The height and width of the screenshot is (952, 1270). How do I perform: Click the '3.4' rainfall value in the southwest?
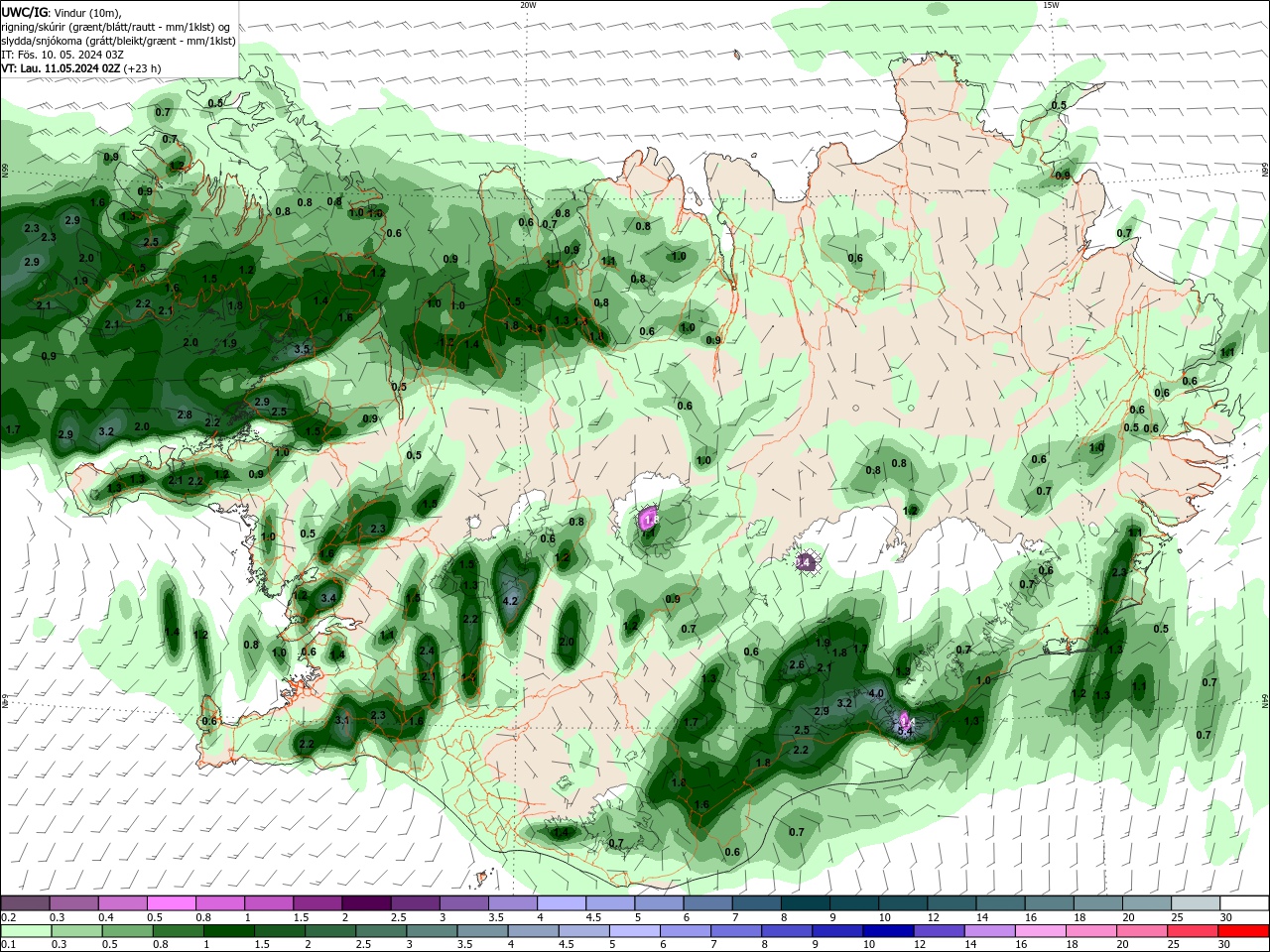(x=328, y=598)
